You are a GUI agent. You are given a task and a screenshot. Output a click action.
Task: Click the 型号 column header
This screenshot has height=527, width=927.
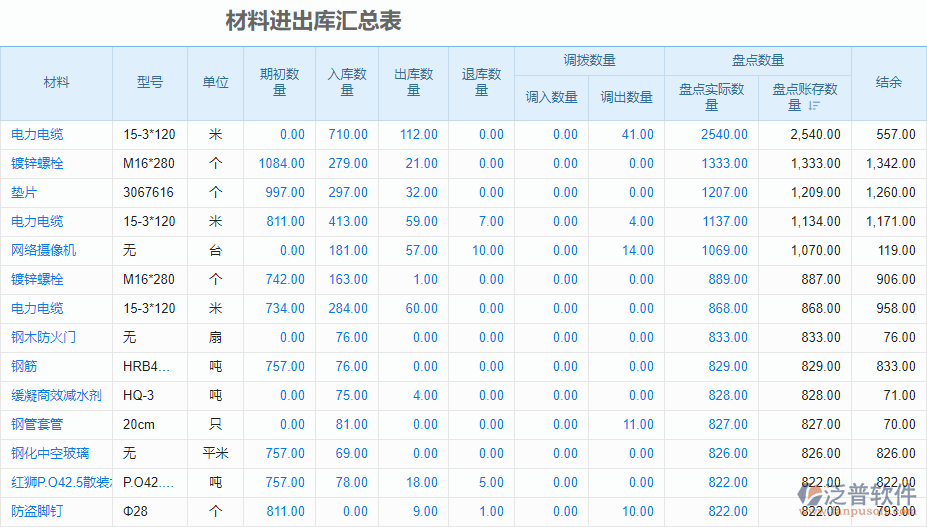point(150,83)
